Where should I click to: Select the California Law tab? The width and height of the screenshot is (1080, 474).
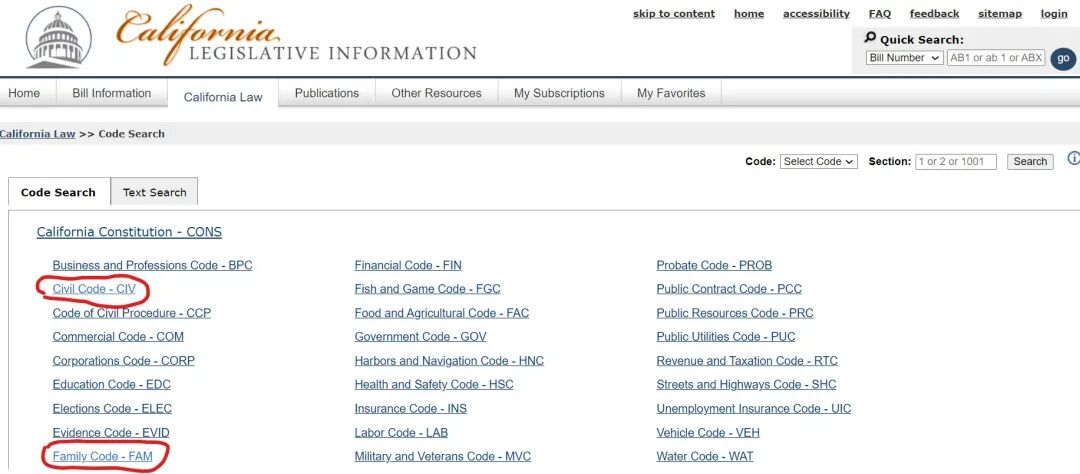(223, 96)
